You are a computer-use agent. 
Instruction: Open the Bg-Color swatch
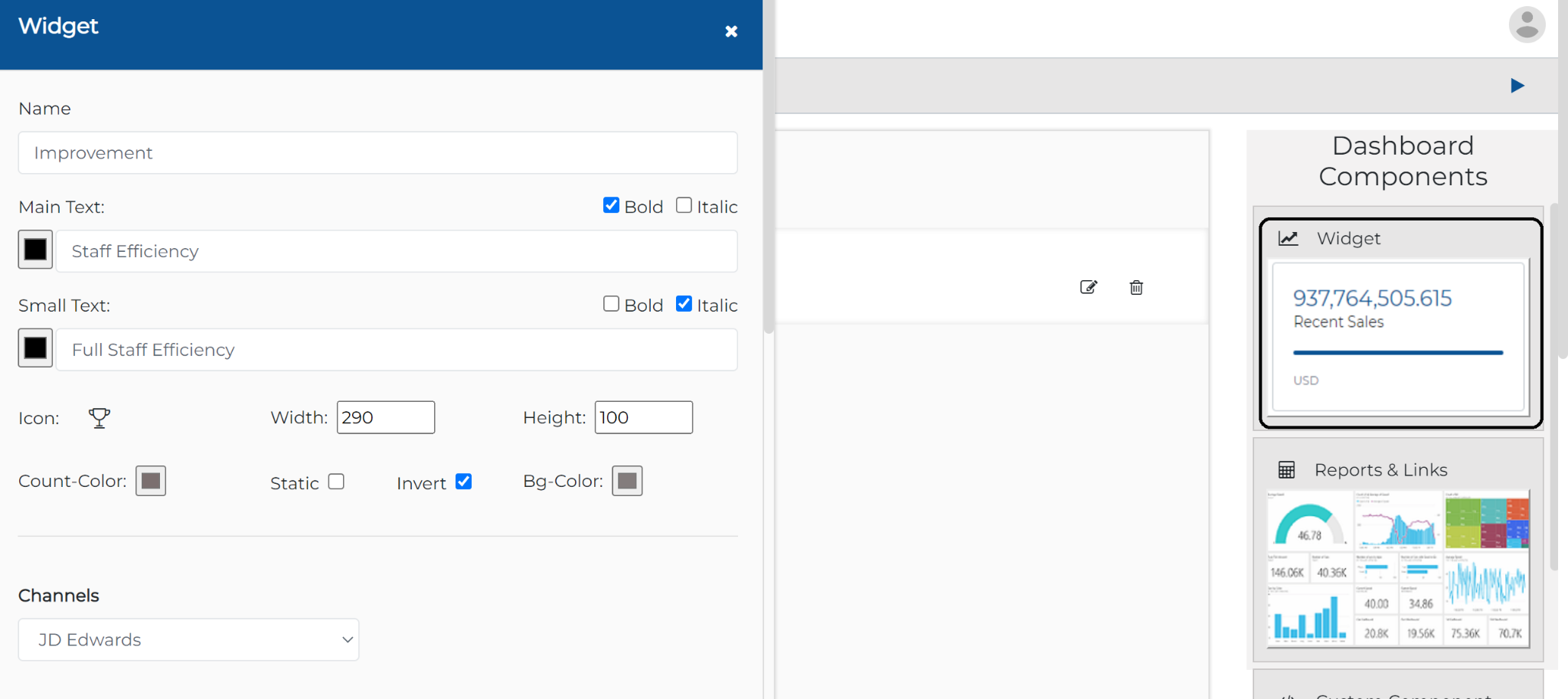(627, 481)
